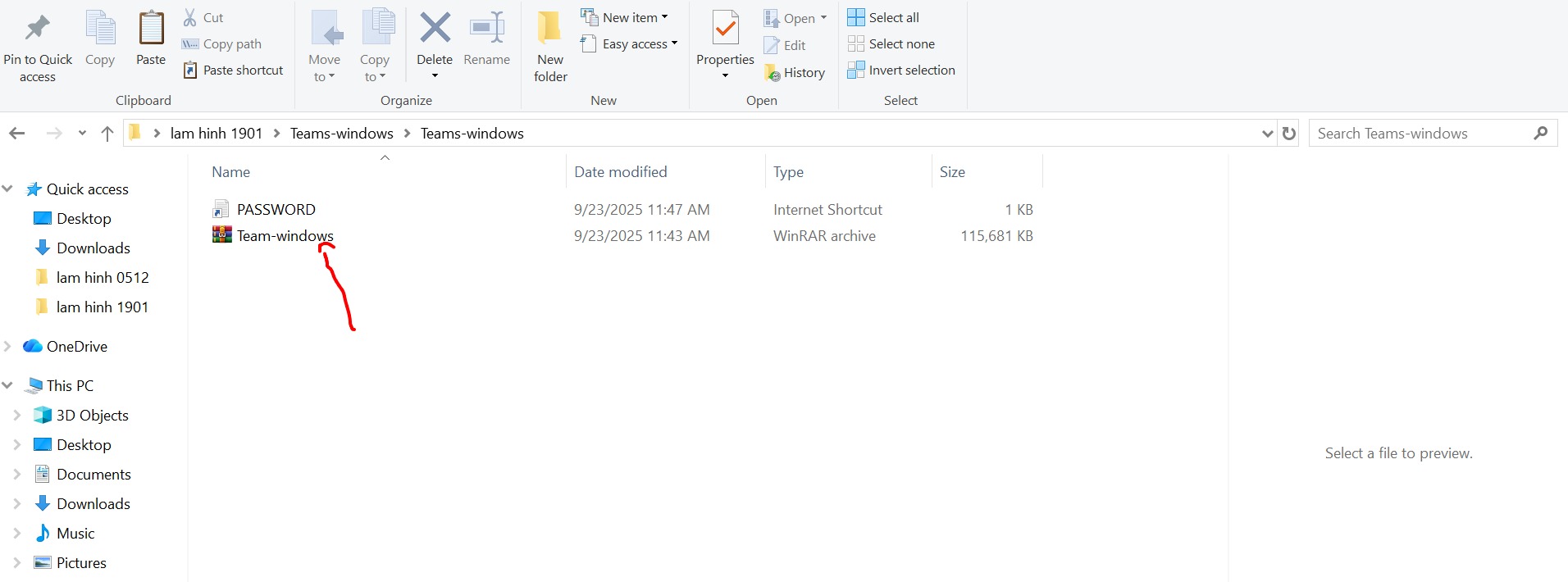The height and width of the screenshot is (582, 1568).
Task: Refresh the folder view in address bar
Action: [1289, 134]
